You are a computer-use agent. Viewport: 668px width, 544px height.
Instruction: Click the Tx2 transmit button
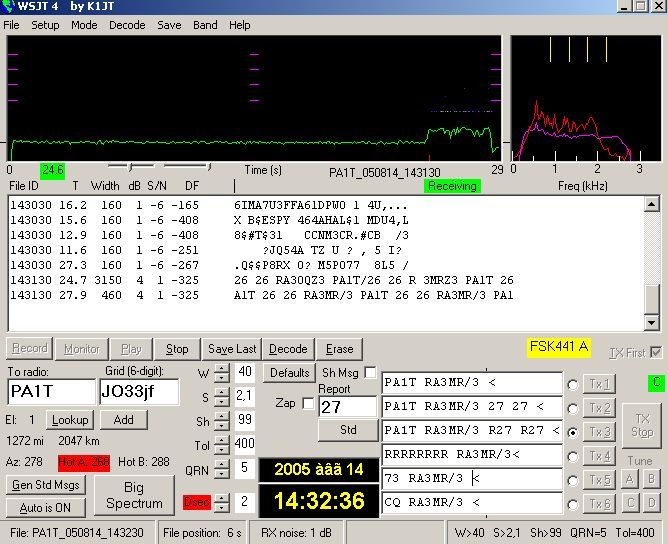pos(599,409)
